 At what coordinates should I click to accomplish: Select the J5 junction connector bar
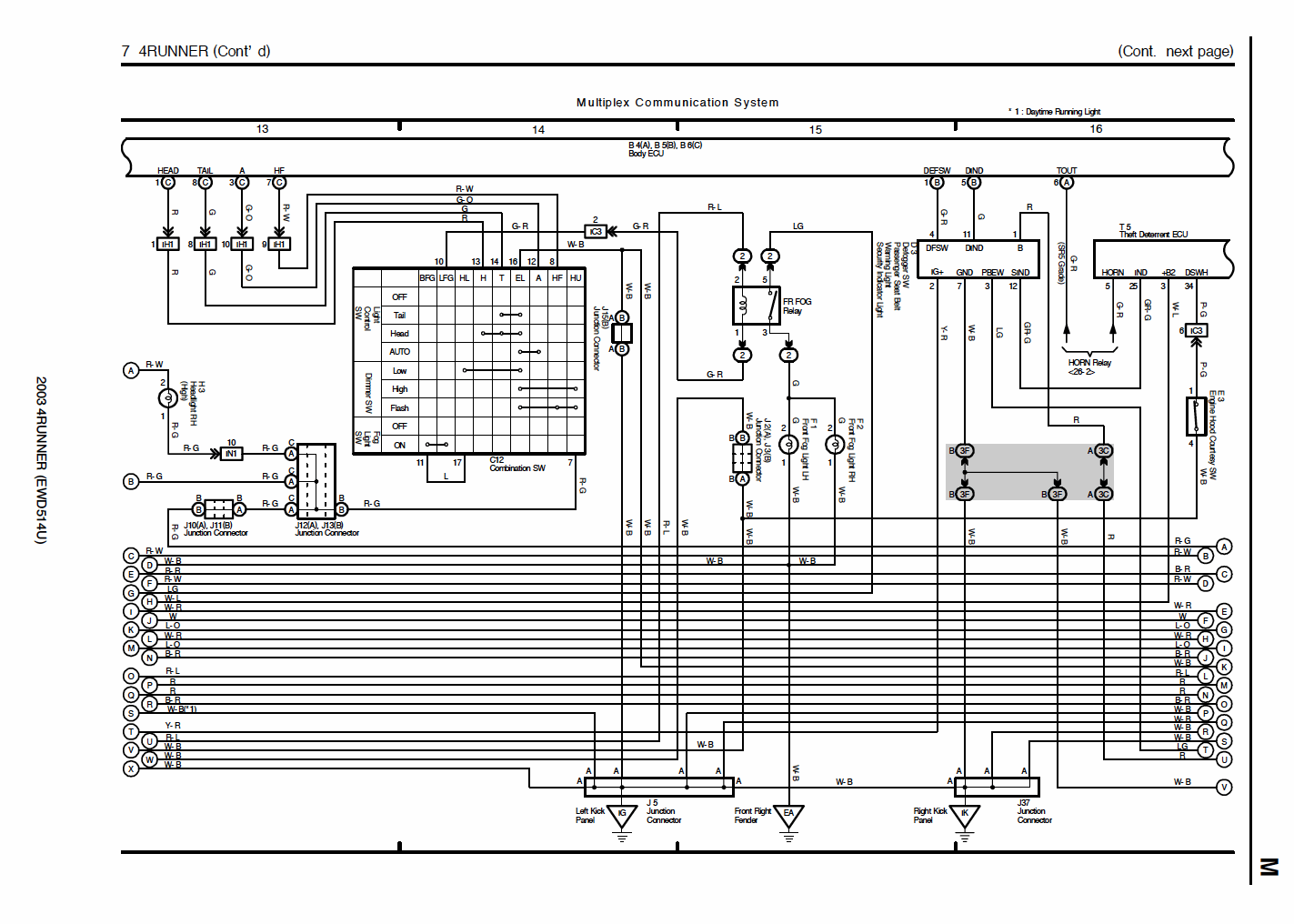[x=658, y=787]
